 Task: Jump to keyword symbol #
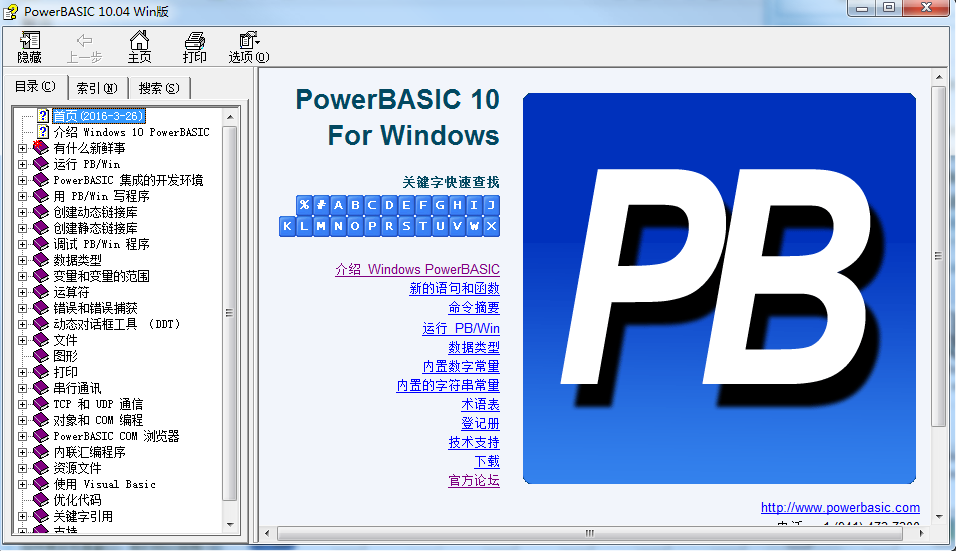click(x=321, y=205)
